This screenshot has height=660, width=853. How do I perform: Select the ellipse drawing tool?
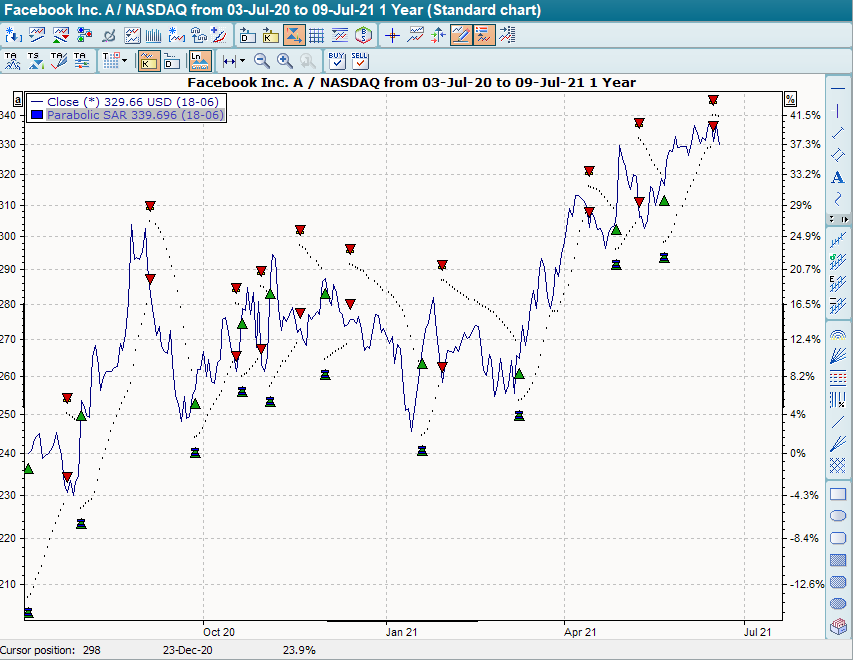838,516
